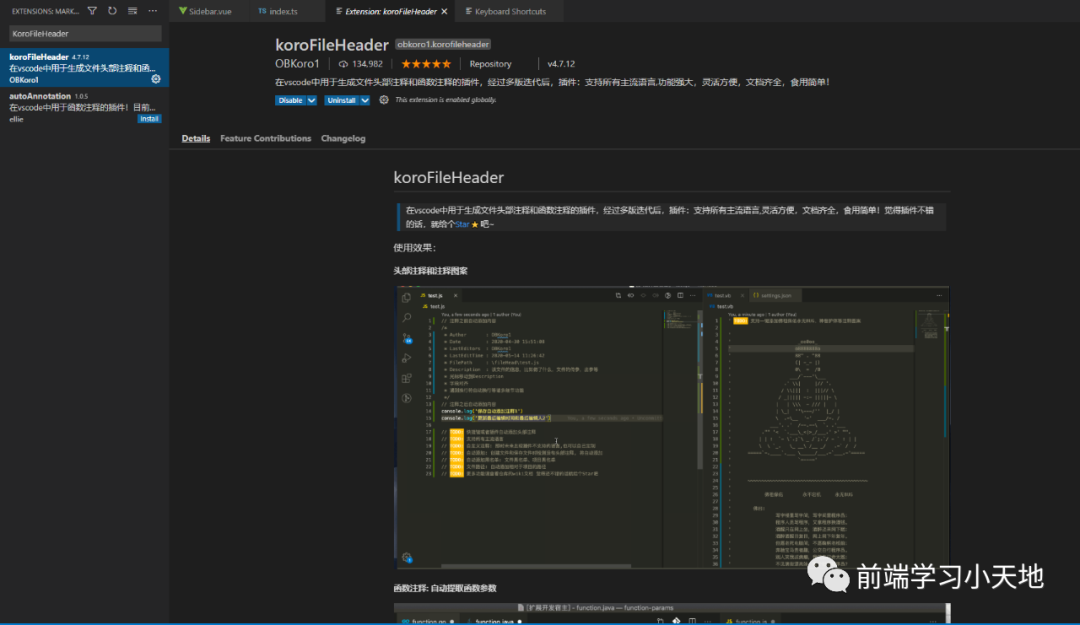This screenshot has height=625, width=1080.
Task: Click the function-params demo screenshot
Action: click(672, 613)
